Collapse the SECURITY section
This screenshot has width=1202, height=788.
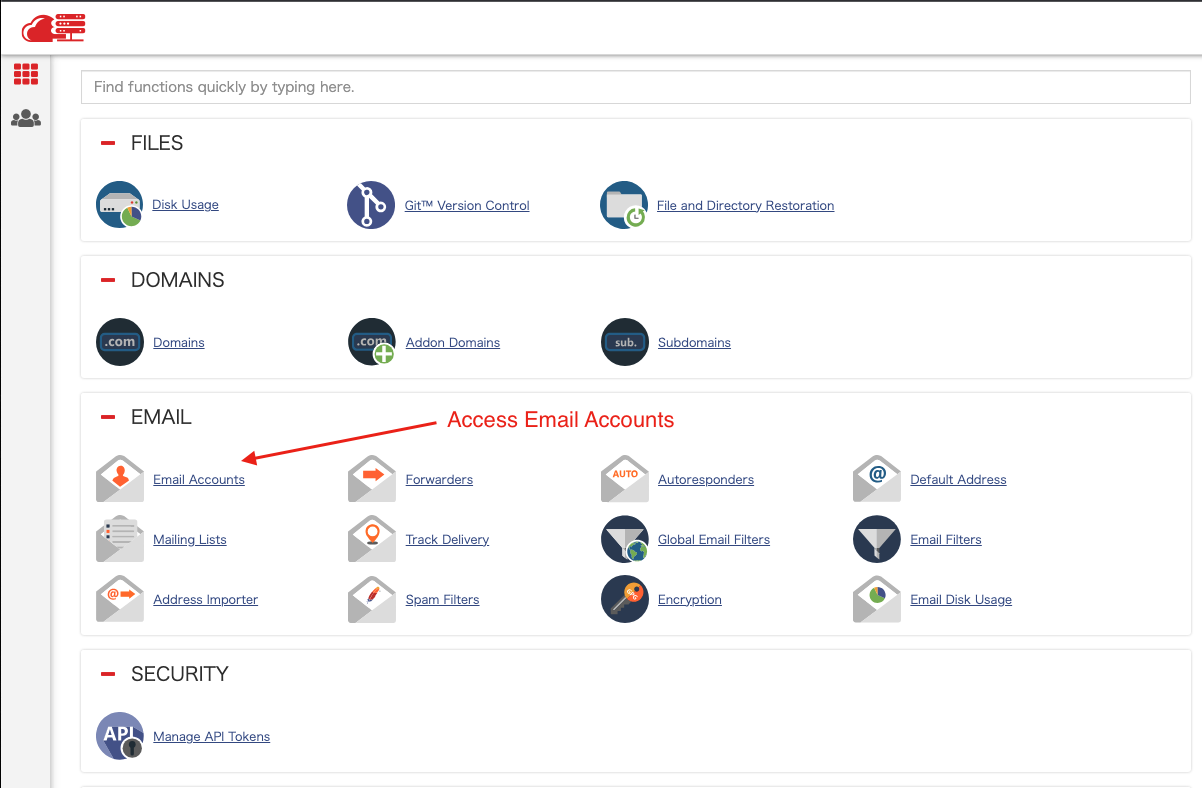pos(108,674)
